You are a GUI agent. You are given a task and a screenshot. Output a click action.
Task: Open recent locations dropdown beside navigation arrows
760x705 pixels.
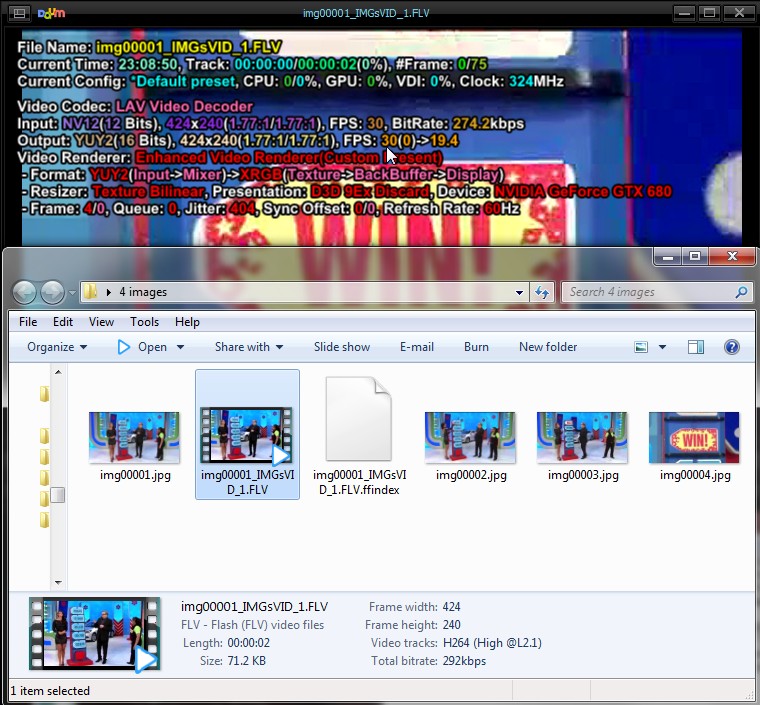pos(72,293)
